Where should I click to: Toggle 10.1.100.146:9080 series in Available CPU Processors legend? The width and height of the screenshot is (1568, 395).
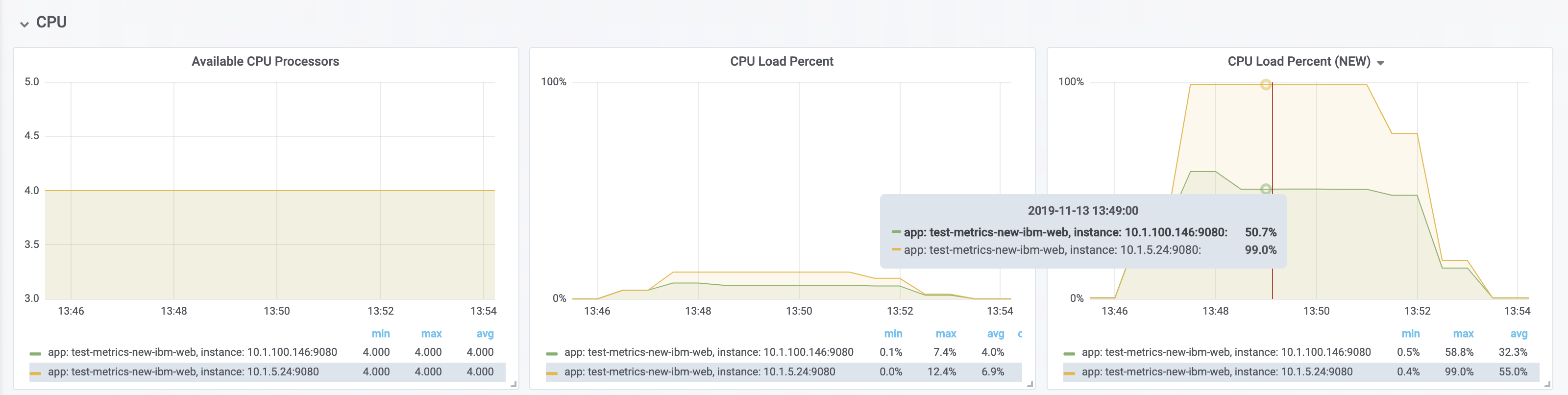pyautogui.click(x=193, y=352)
